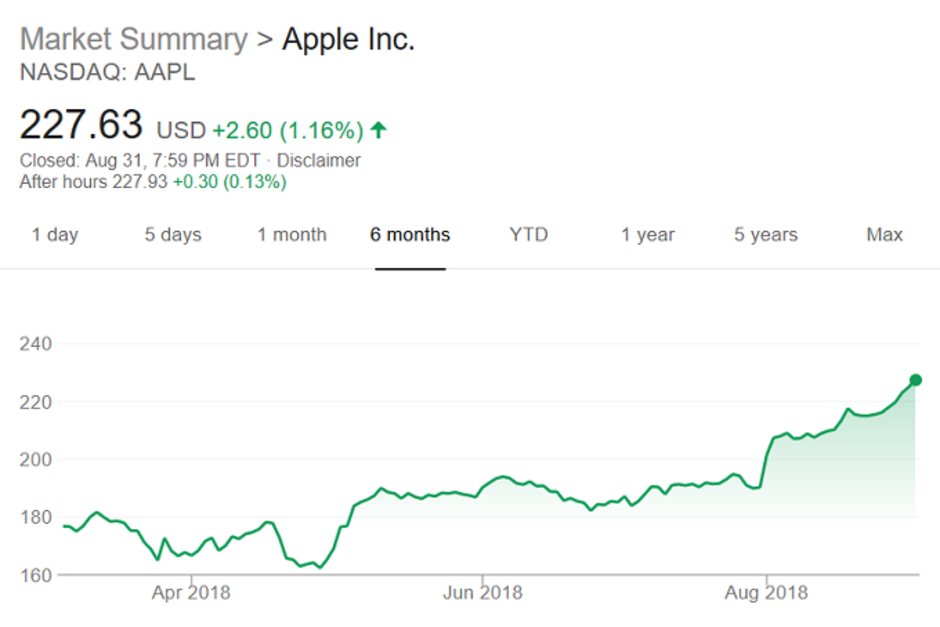Switch to the 1 day chart view

57,235
